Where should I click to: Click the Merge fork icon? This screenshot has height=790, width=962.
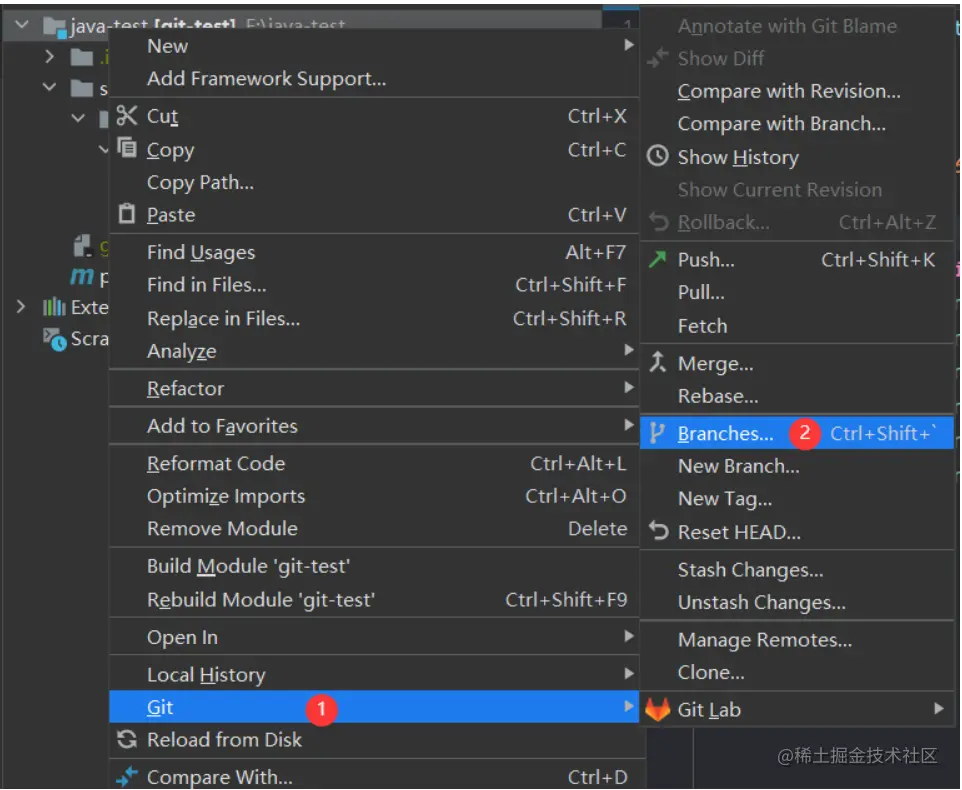coord(658,362)
